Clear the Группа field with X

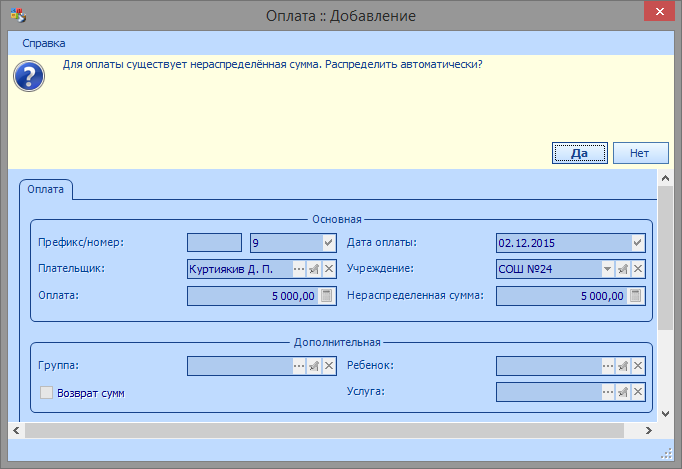[329, 366]
